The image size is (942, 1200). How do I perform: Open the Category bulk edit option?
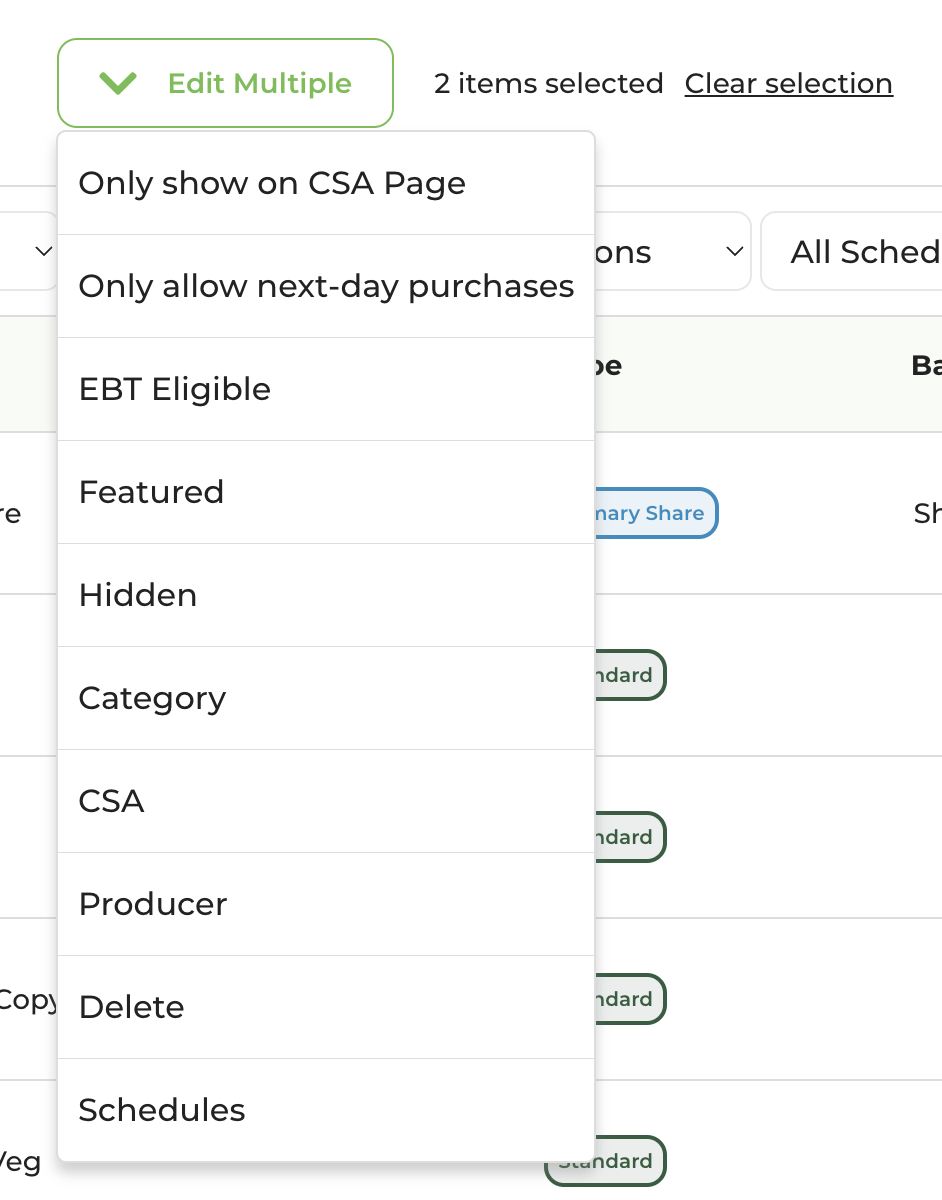[x=326, y=698]
